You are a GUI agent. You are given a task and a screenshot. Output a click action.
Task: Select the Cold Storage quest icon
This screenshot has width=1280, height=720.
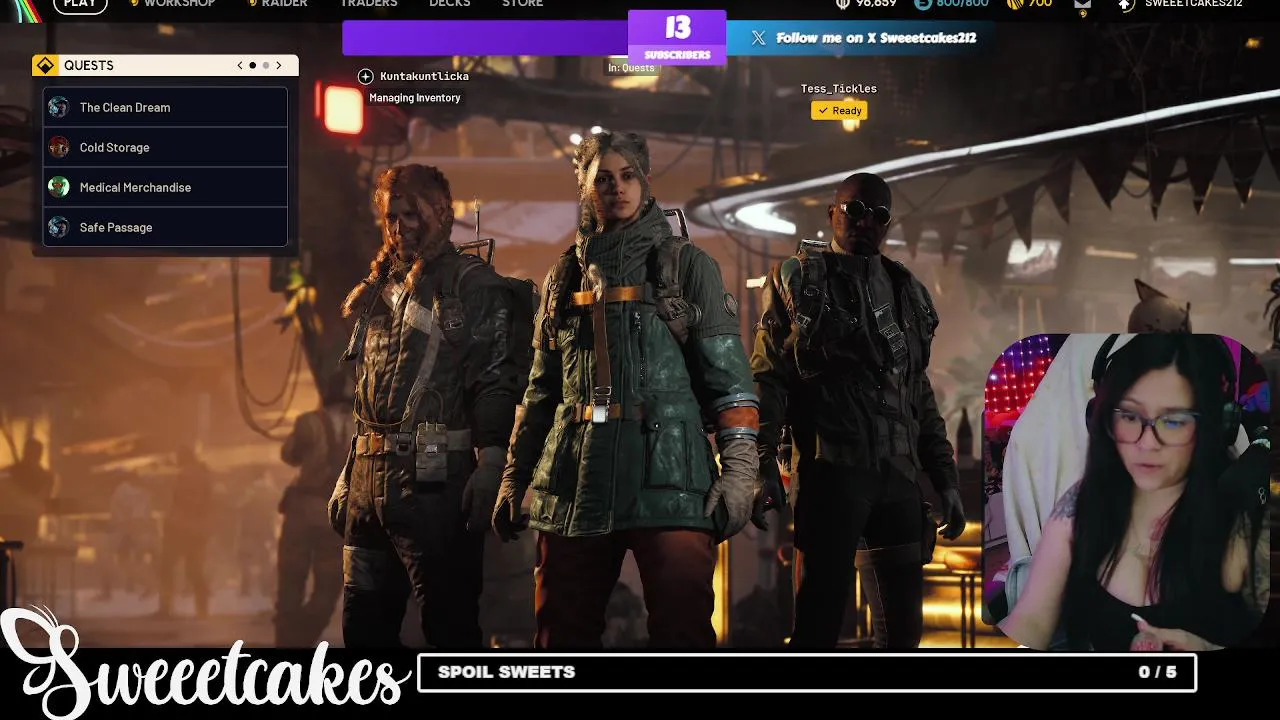pyautogui.click(x=59, y=147)
